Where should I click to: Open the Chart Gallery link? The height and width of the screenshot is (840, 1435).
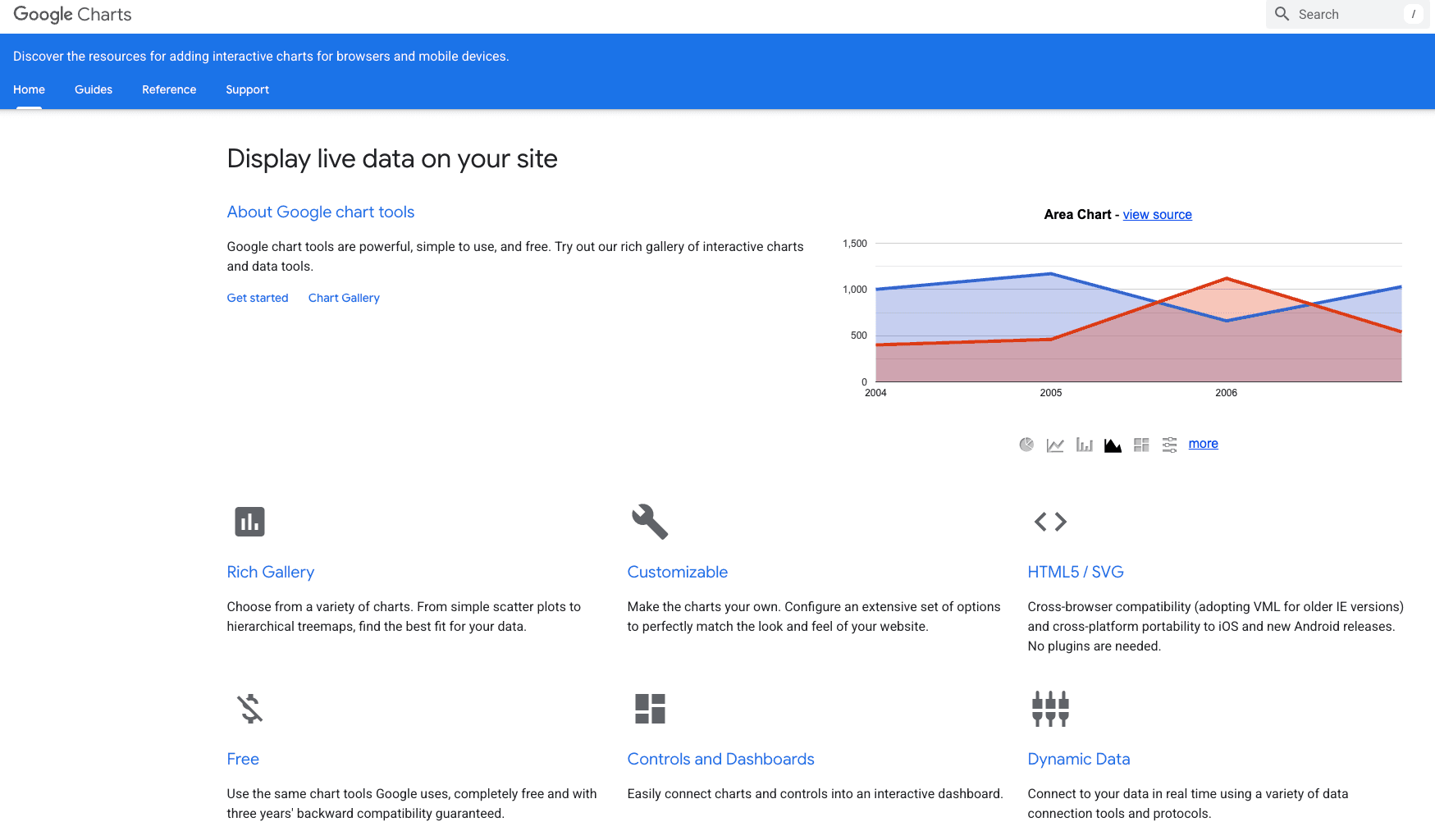344,298
